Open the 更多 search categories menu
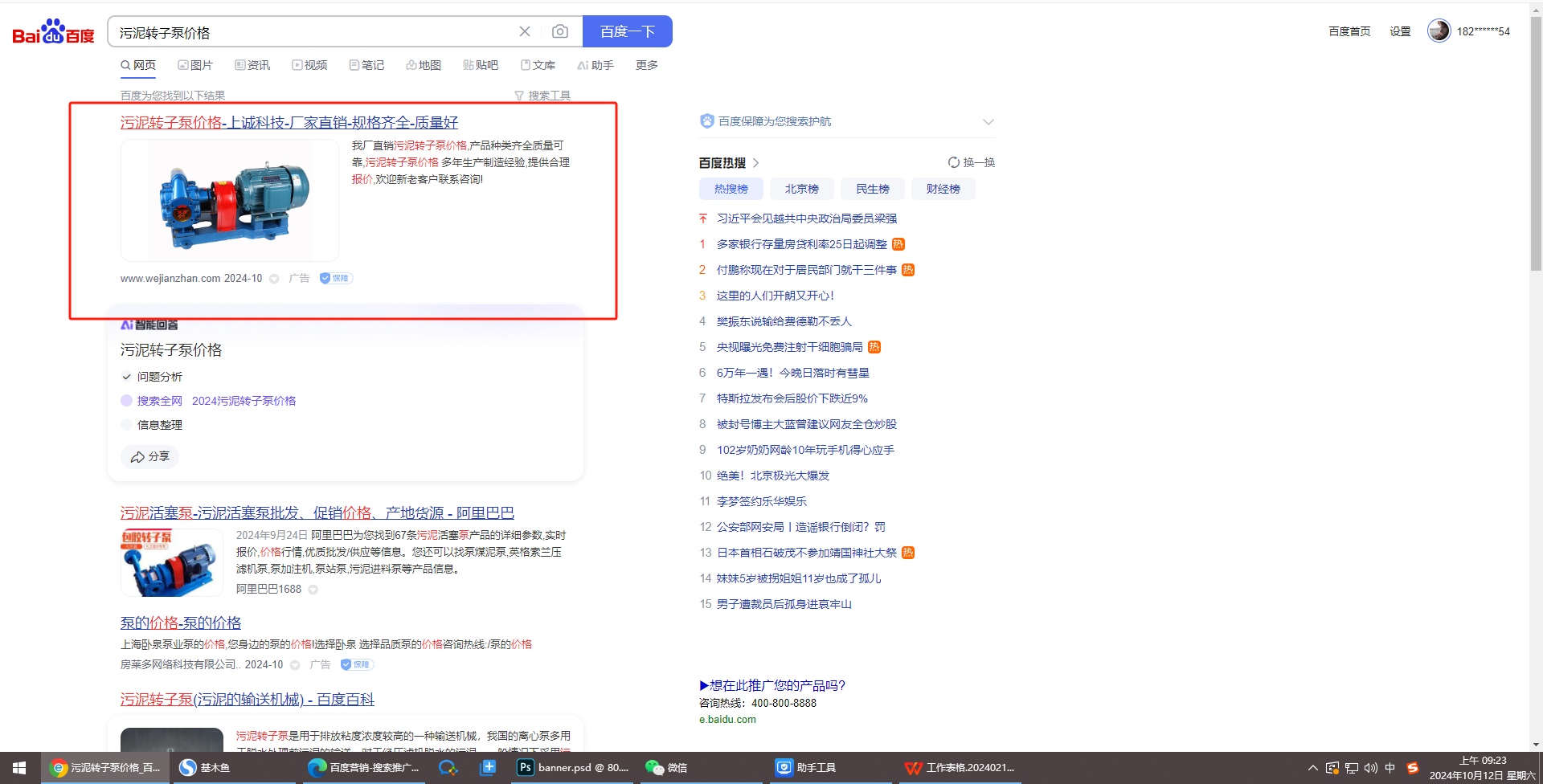Viewport: 1543px width, 784px height. coord(646,65)
